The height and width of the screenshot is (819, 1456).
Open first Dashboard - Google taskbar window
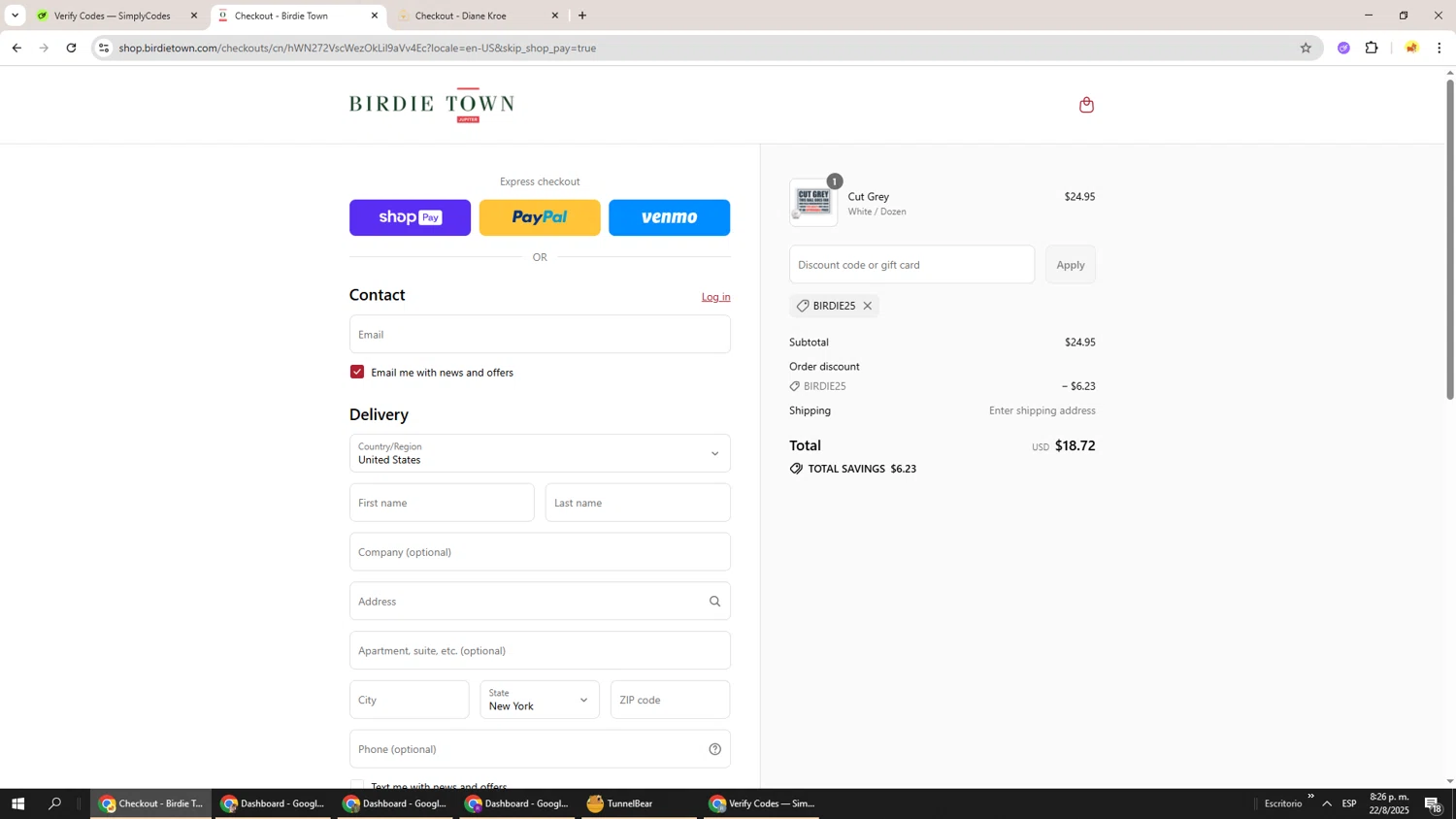(272, 803)
